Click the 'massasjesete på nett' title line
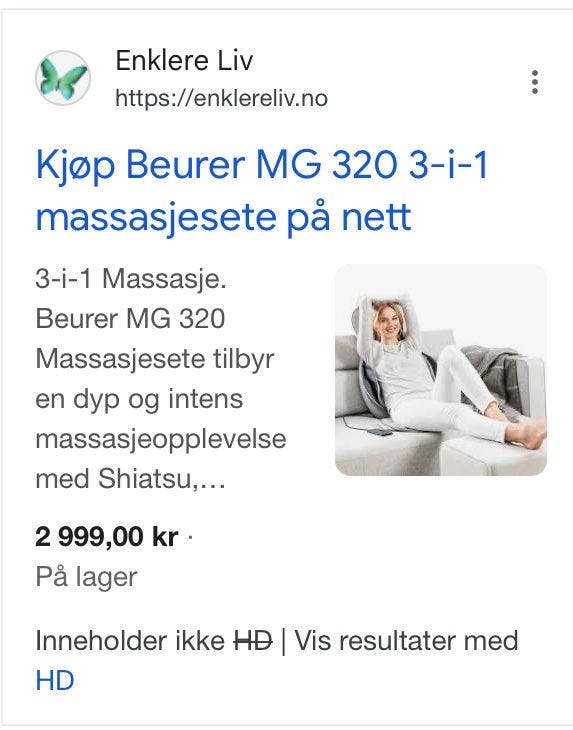The height and width of the screenshot is (730, 573). coord(223,217)
